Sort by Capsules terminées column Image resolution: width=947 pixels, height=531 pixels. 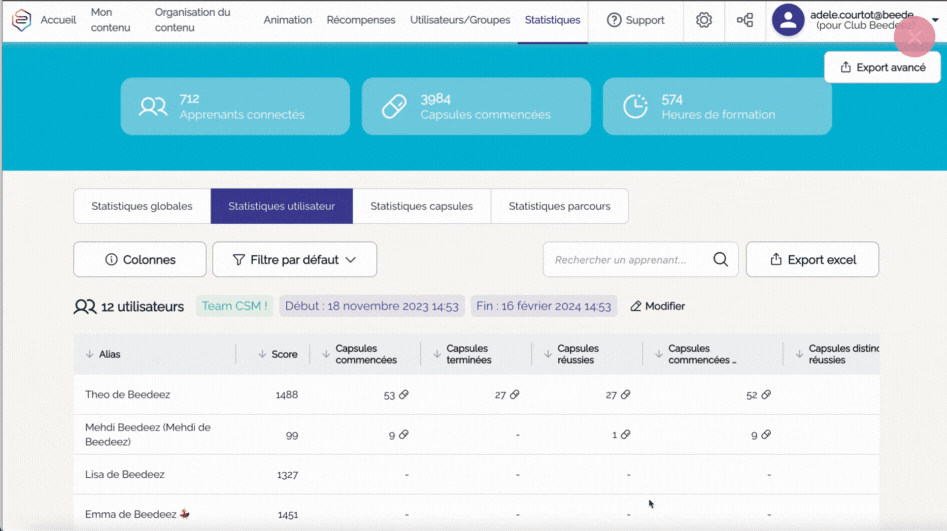coord(437,354)
